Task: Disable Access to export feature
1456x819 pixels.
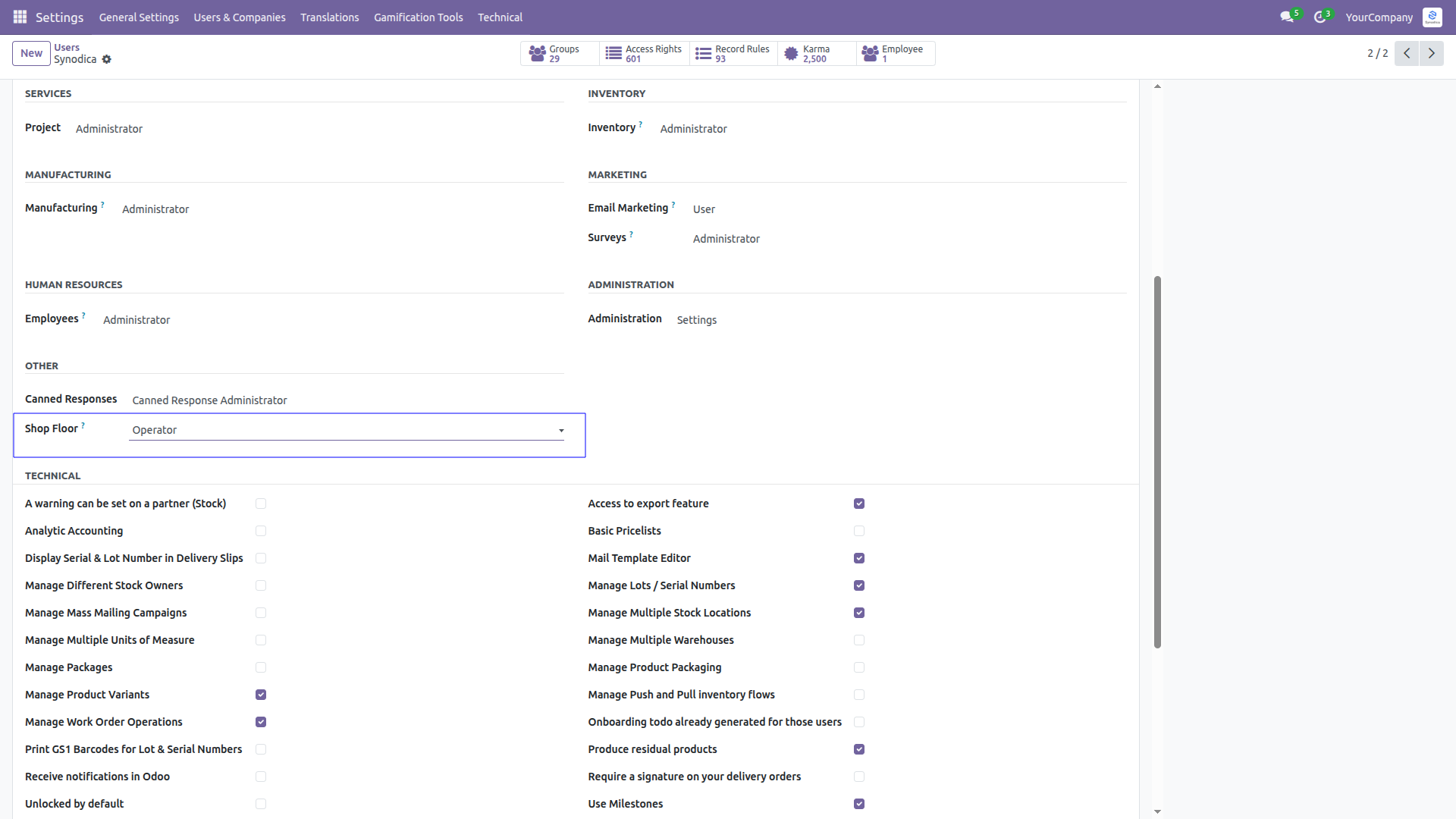Action: pos(859,504)
